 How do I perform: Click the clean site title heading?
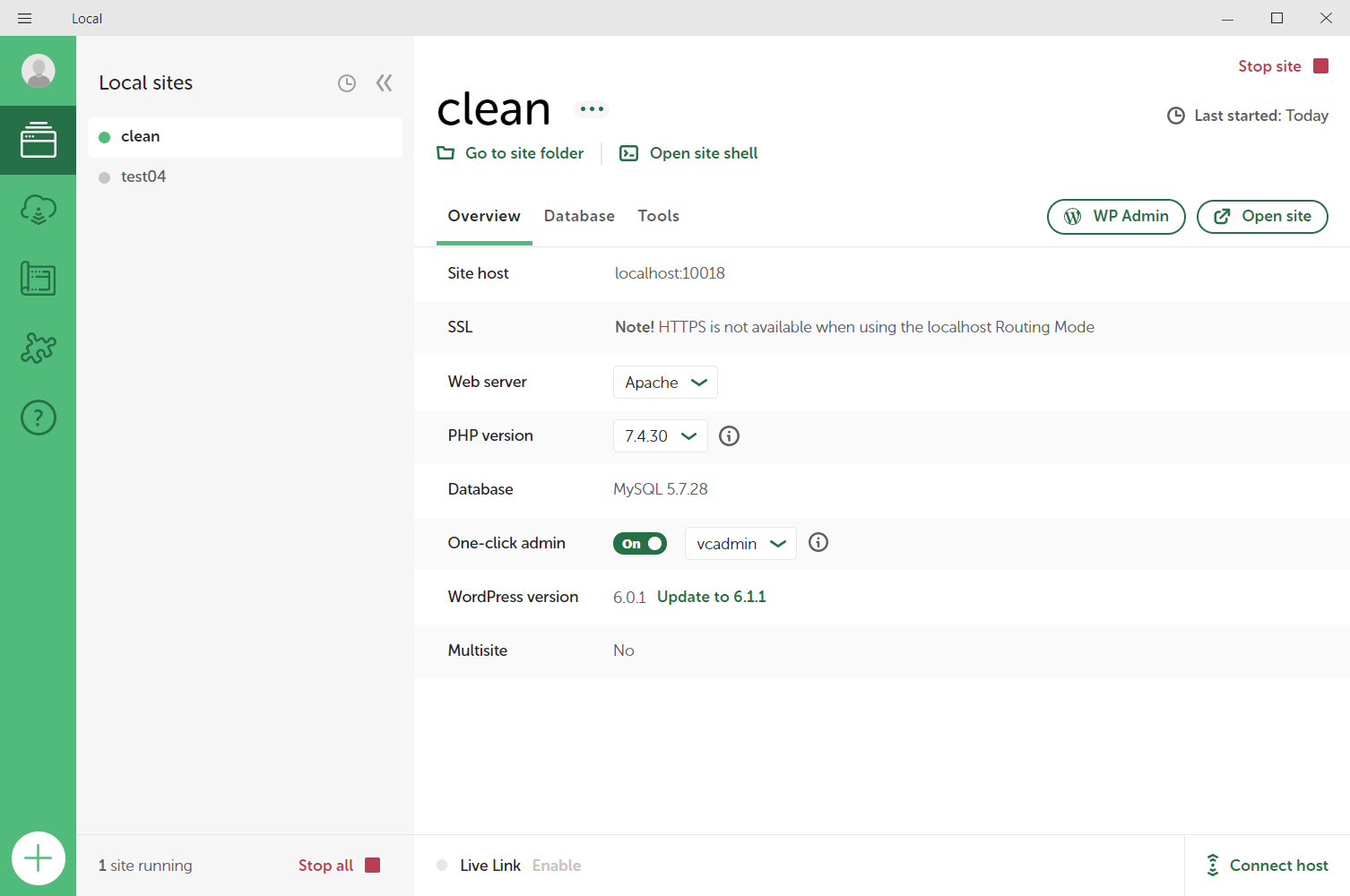pyautogui.click(x=493, y=109)
